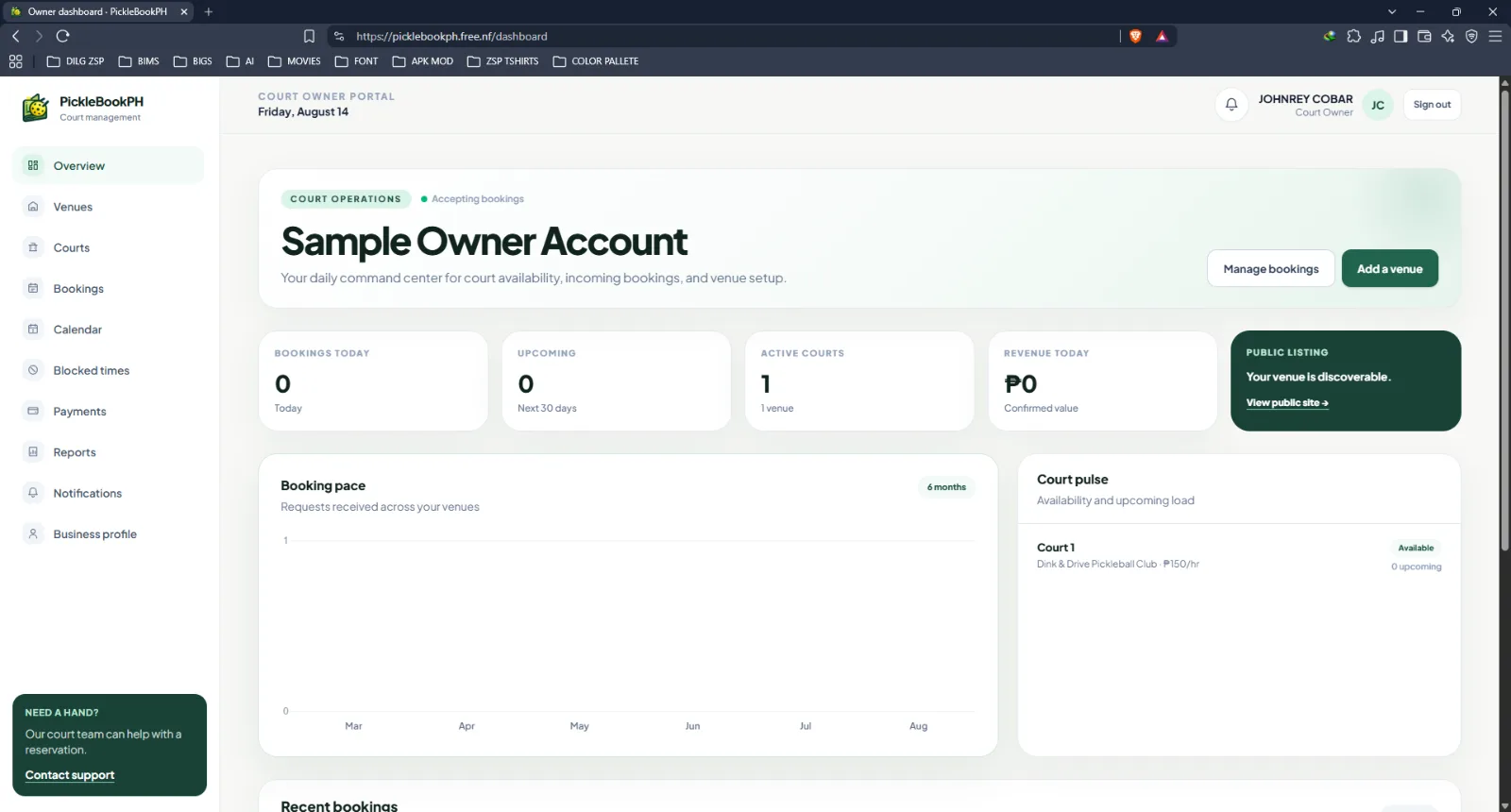The image size is (1511, 812).
Task: Open the browser extensions puzzle icon
Action: pyautogui.click(x=1354, y=36)
